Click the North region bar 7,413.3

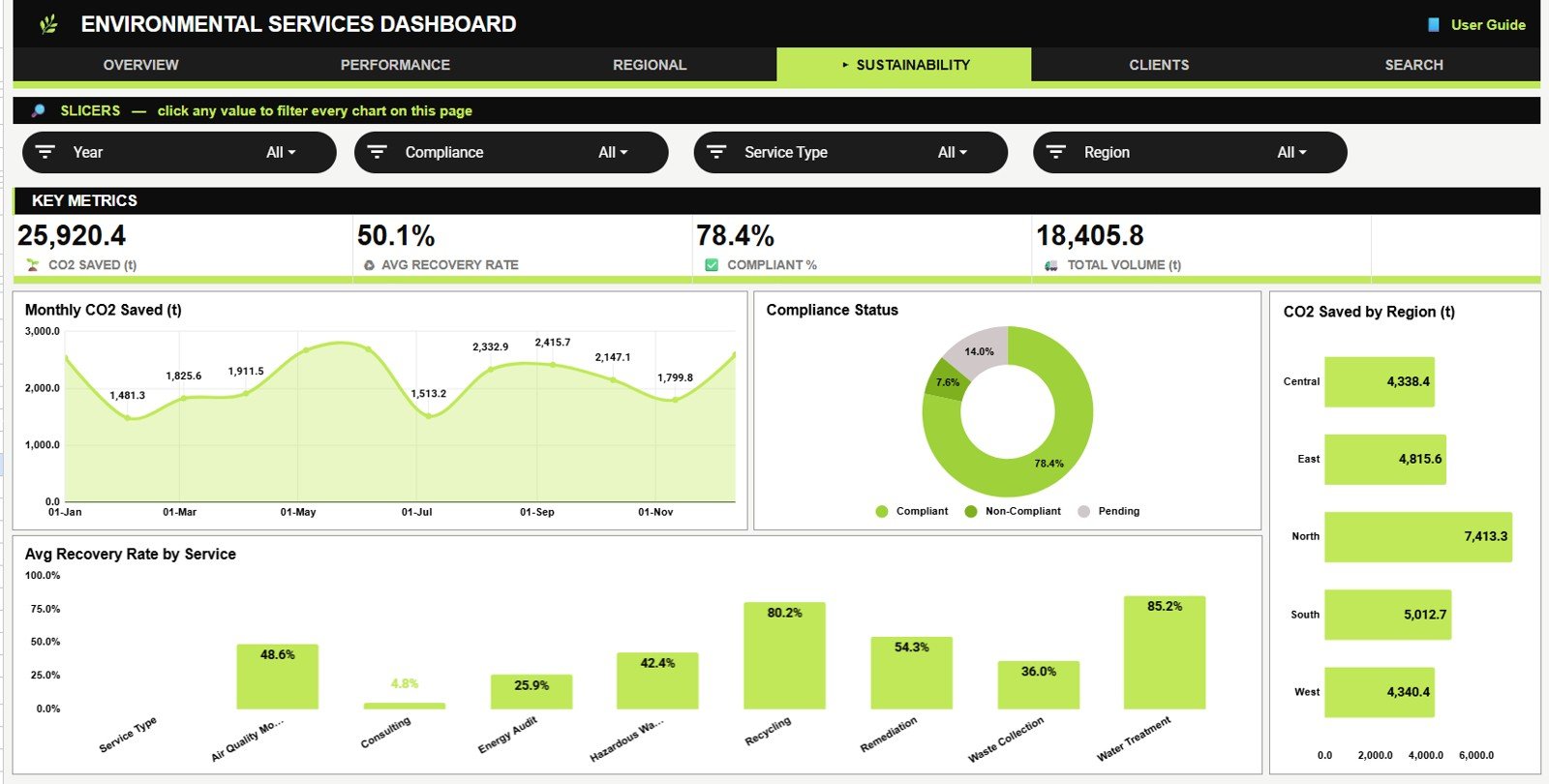(1418, 536)
